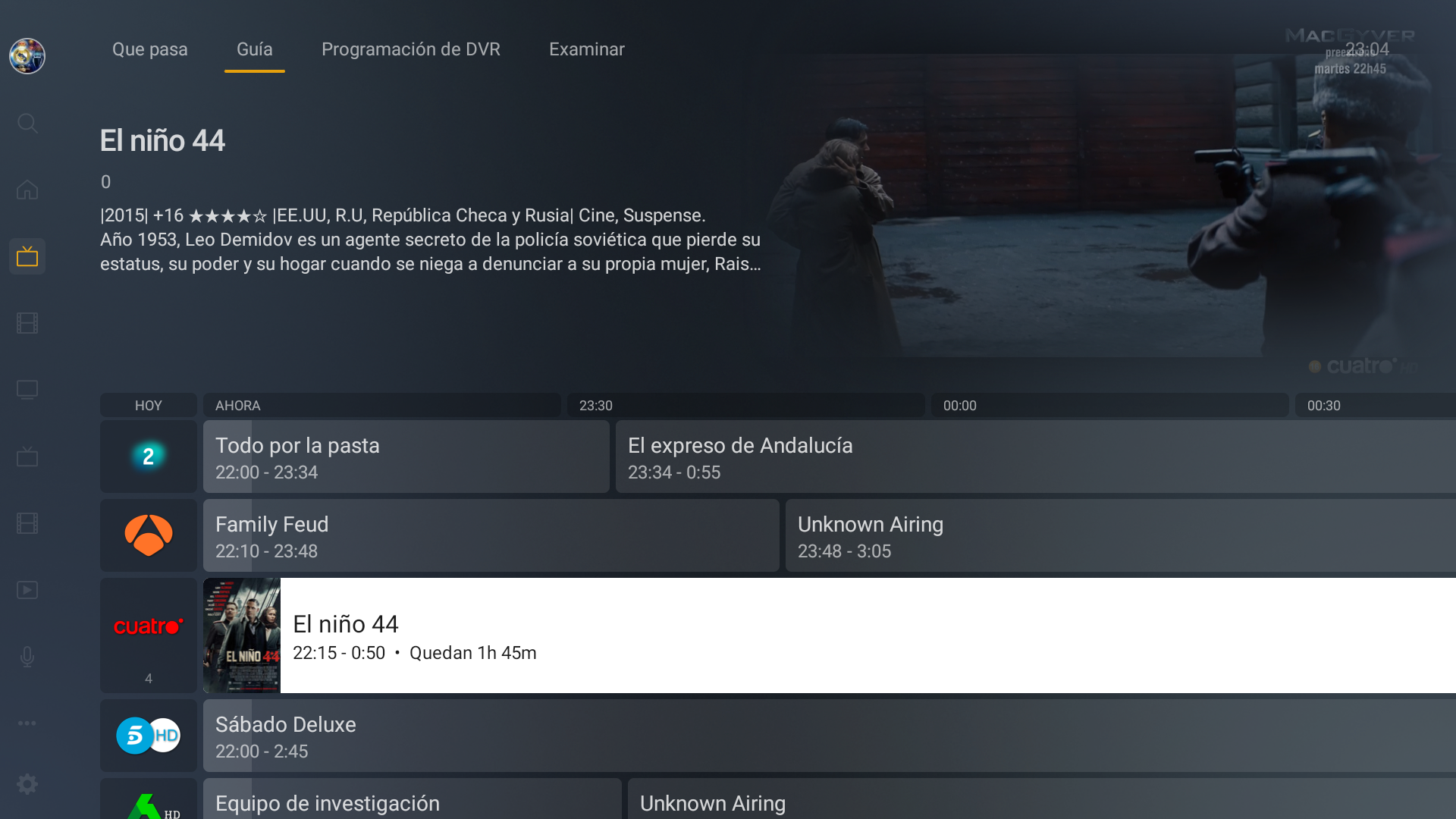This screenshot has height=819, width=1456.
Task: Open the Programación de DVR tab
Action: point(411,49)
